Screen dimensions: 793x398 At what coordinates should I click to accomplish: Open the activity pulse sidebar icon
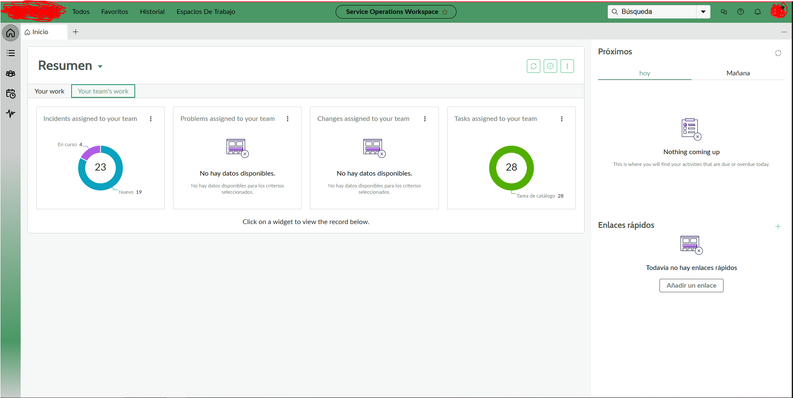(10, 113)
